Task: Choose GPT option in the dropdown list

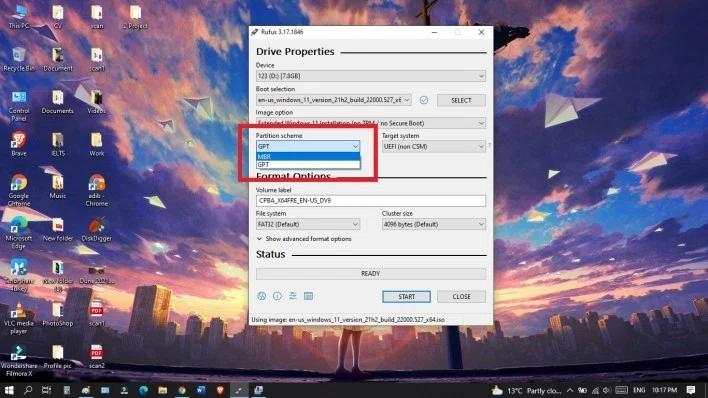Action: 308,164
